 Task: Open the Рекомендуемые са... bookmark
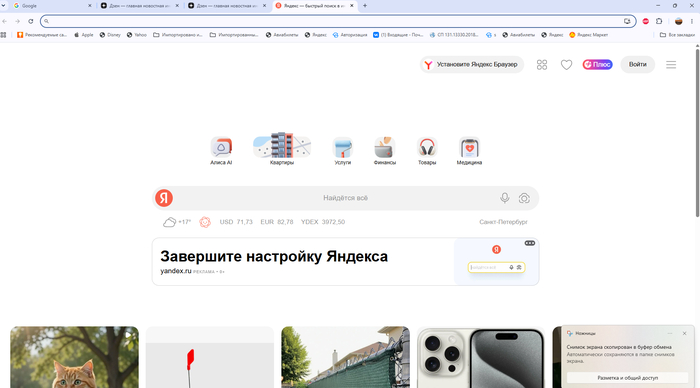pyautogui.click(x=42, y=35)
